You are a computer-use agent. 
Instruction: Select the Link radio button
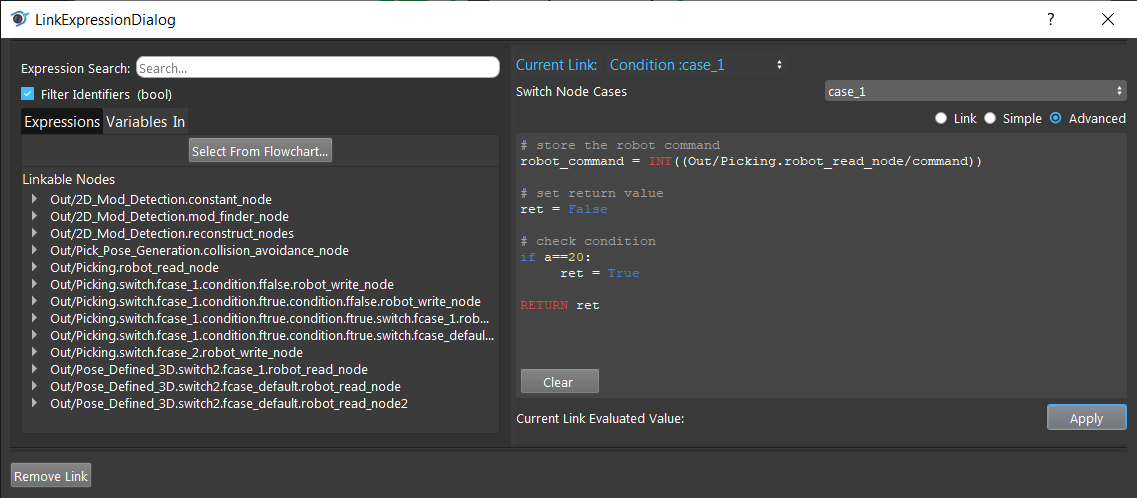click(941, 118)
